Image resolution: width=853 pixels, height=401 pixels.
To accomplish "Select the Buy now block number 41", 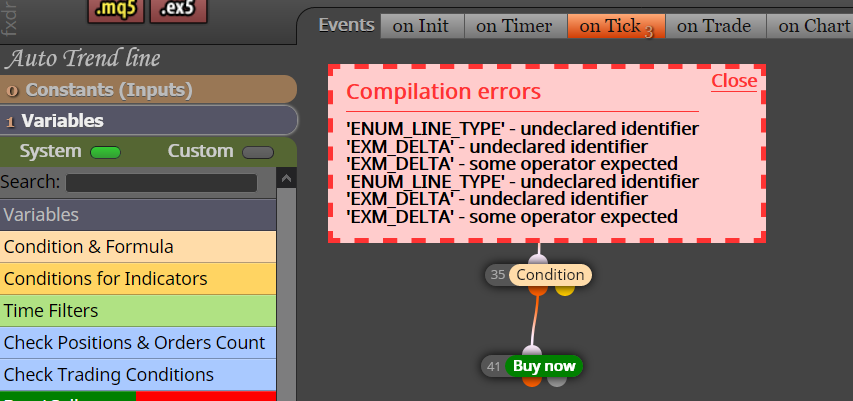I will [544, 366].
